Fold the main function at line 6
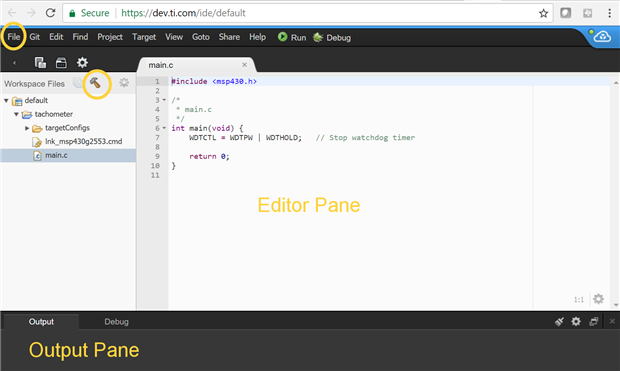Viewport: 620px width, 371px height. point(164,128)
